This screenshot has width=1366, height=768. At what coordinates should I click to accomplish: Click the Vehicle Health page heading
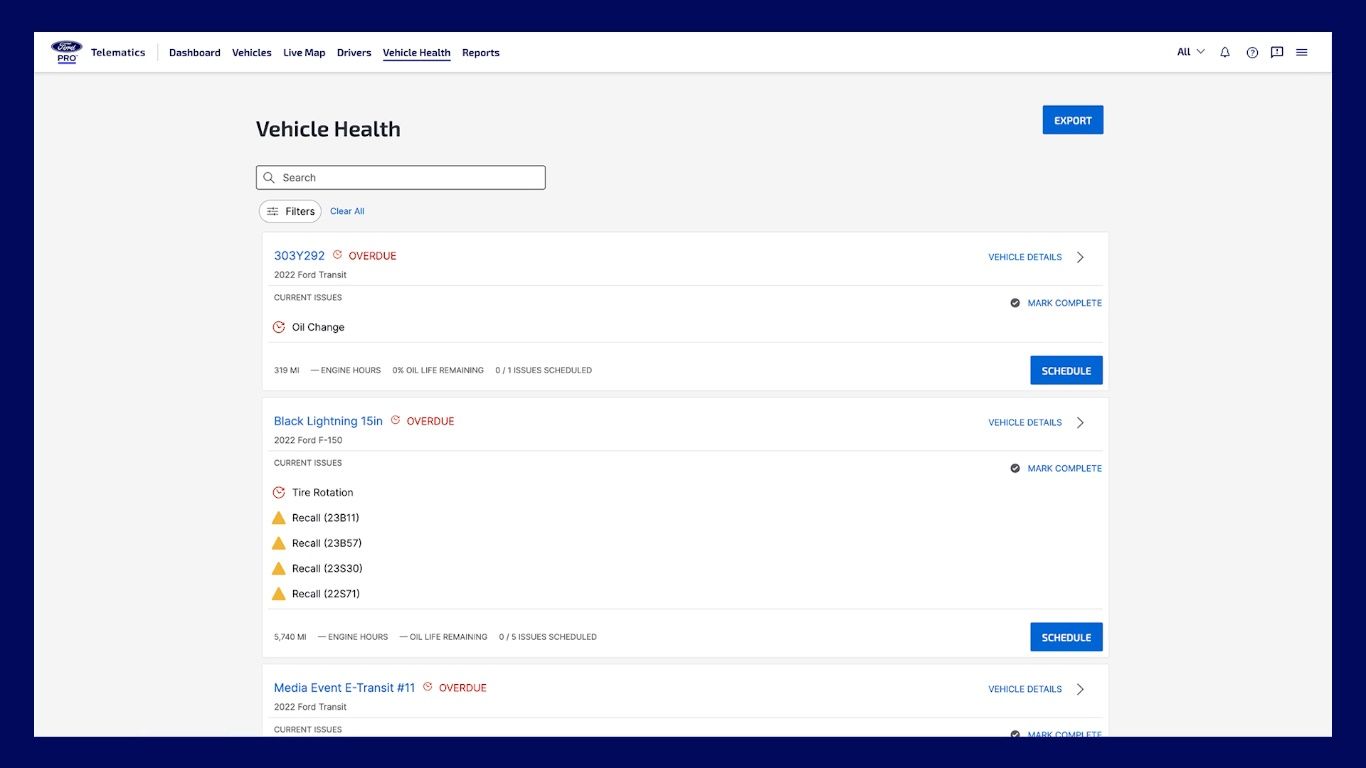(x=328, y=129)
